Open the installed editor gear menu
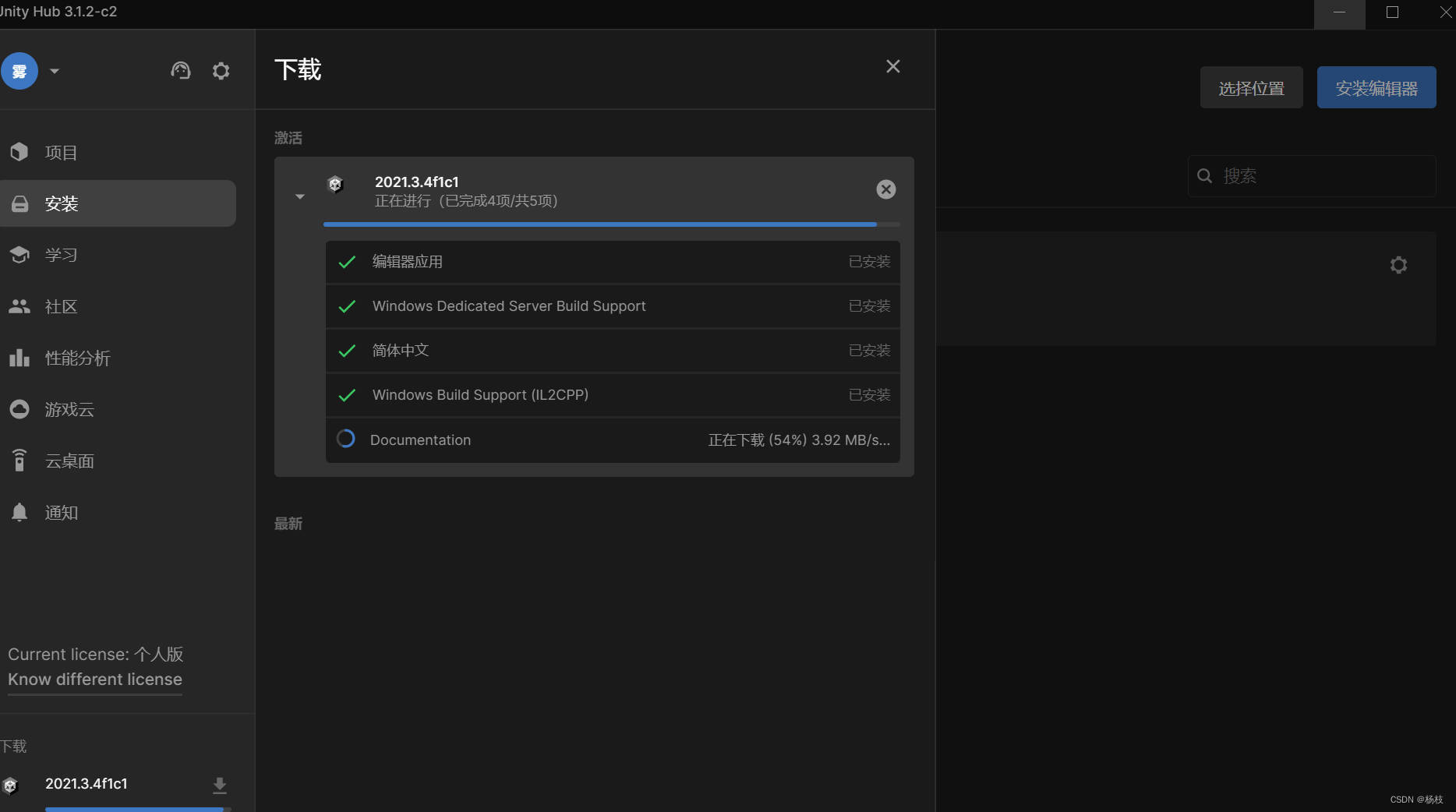Screen dimensions: 1456x812 point(1399,265)
